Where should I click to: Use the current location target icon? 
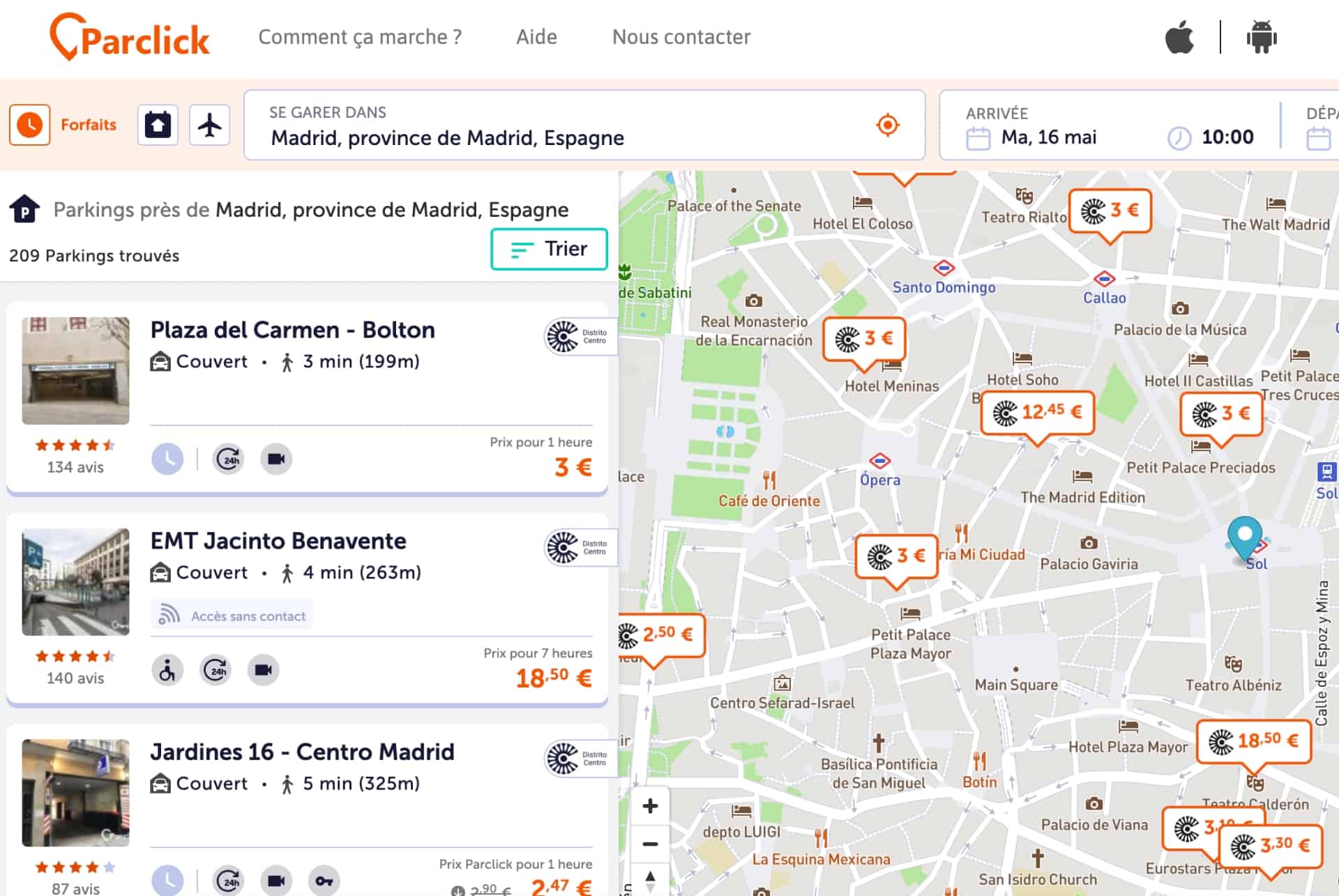(887, 126)
